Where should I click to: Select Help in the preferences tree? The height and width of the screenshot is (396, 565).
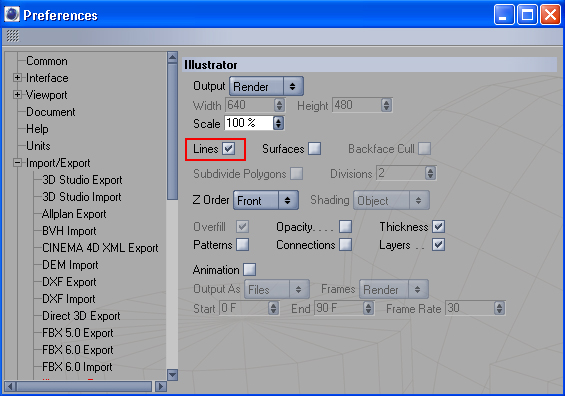tap(37, 129)
